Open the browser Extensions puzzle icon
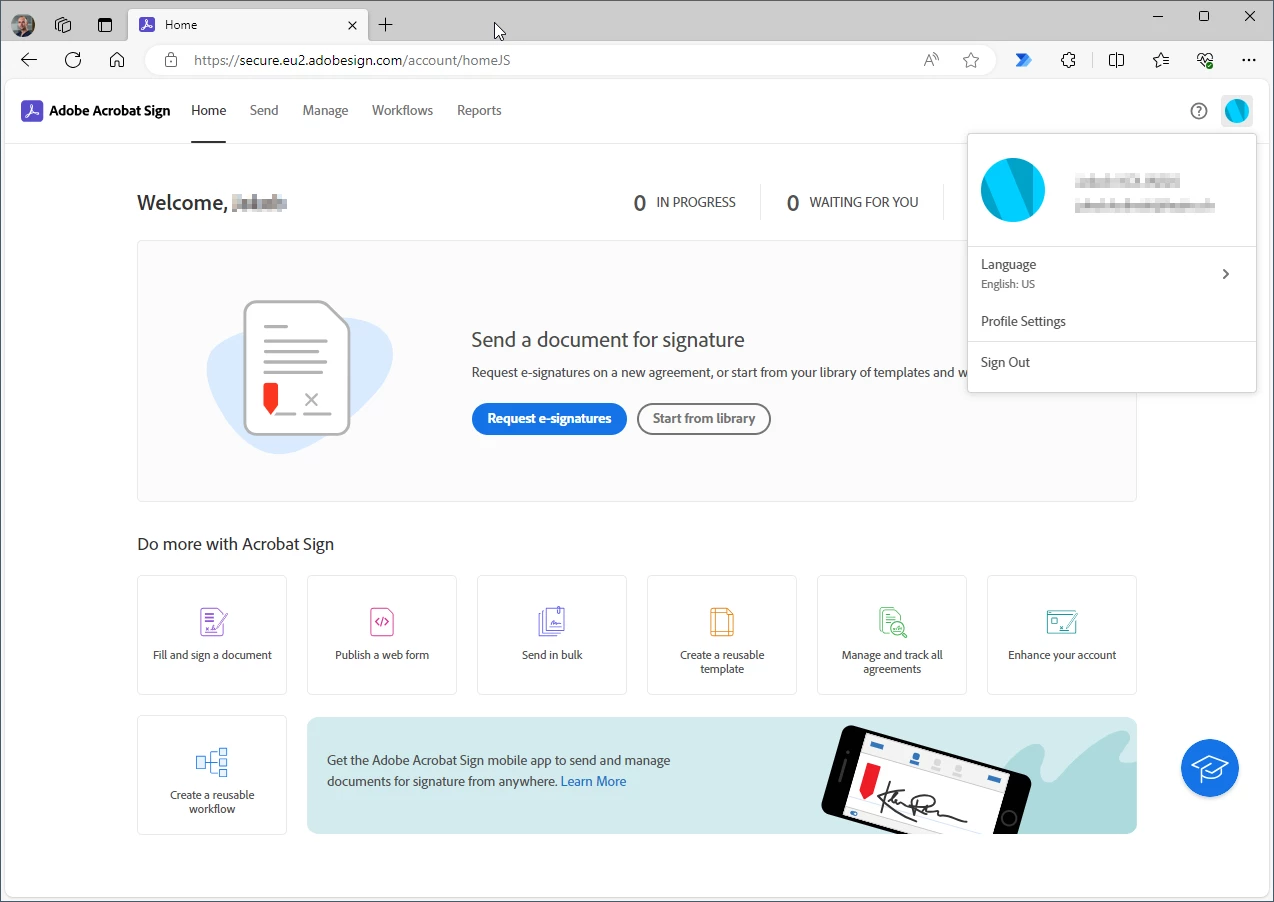The width and height of the screenshot is (1274, 902). [x=1068, y=60]
